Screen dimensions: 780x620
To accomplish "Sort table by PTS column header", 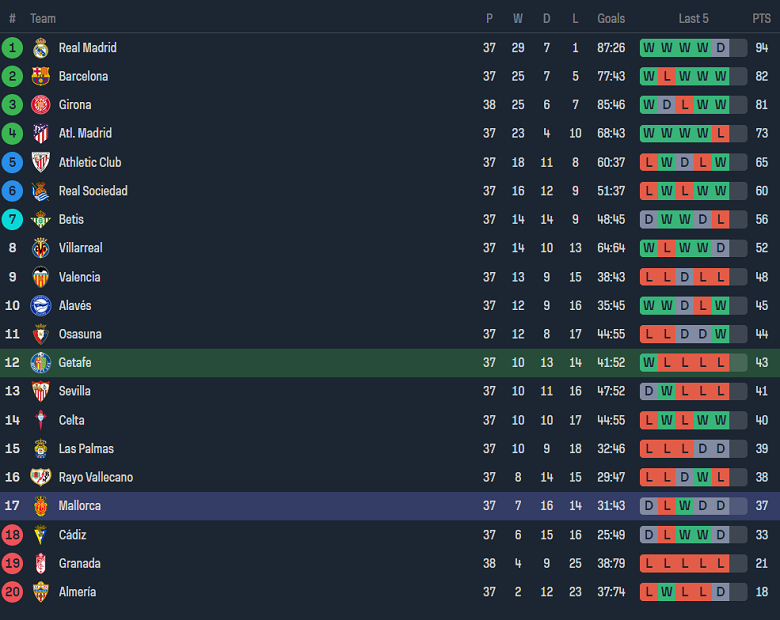I will pyautogui.click(x=762, y=18).
